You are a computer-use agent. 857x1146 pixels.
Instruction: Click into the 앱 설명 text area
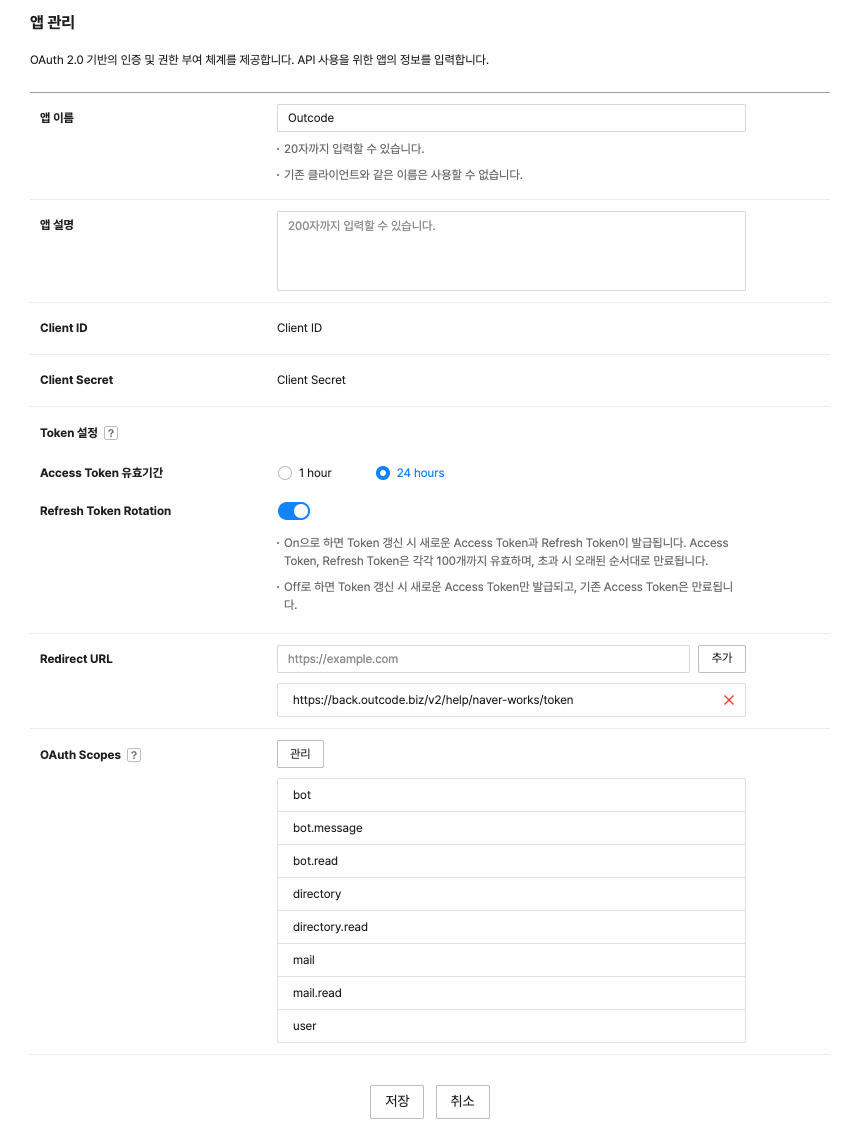tap(511, 251)
